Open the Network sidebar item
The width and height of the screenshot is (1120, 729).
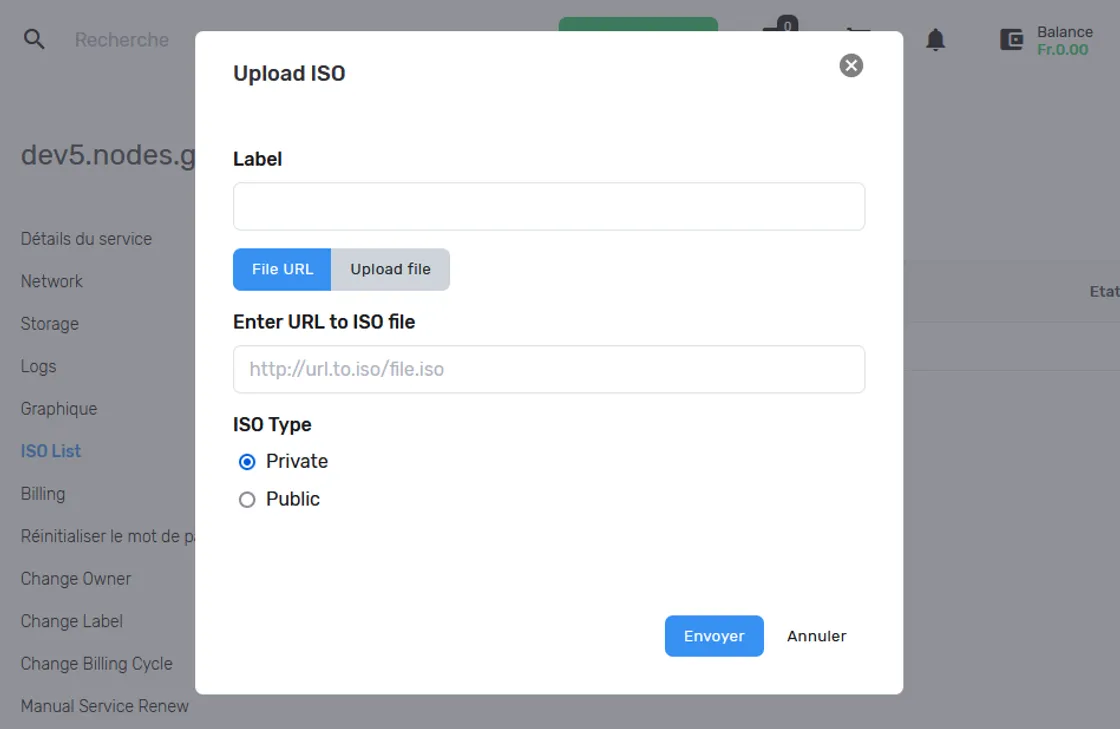pyautogui.click(x=51, y=281)
